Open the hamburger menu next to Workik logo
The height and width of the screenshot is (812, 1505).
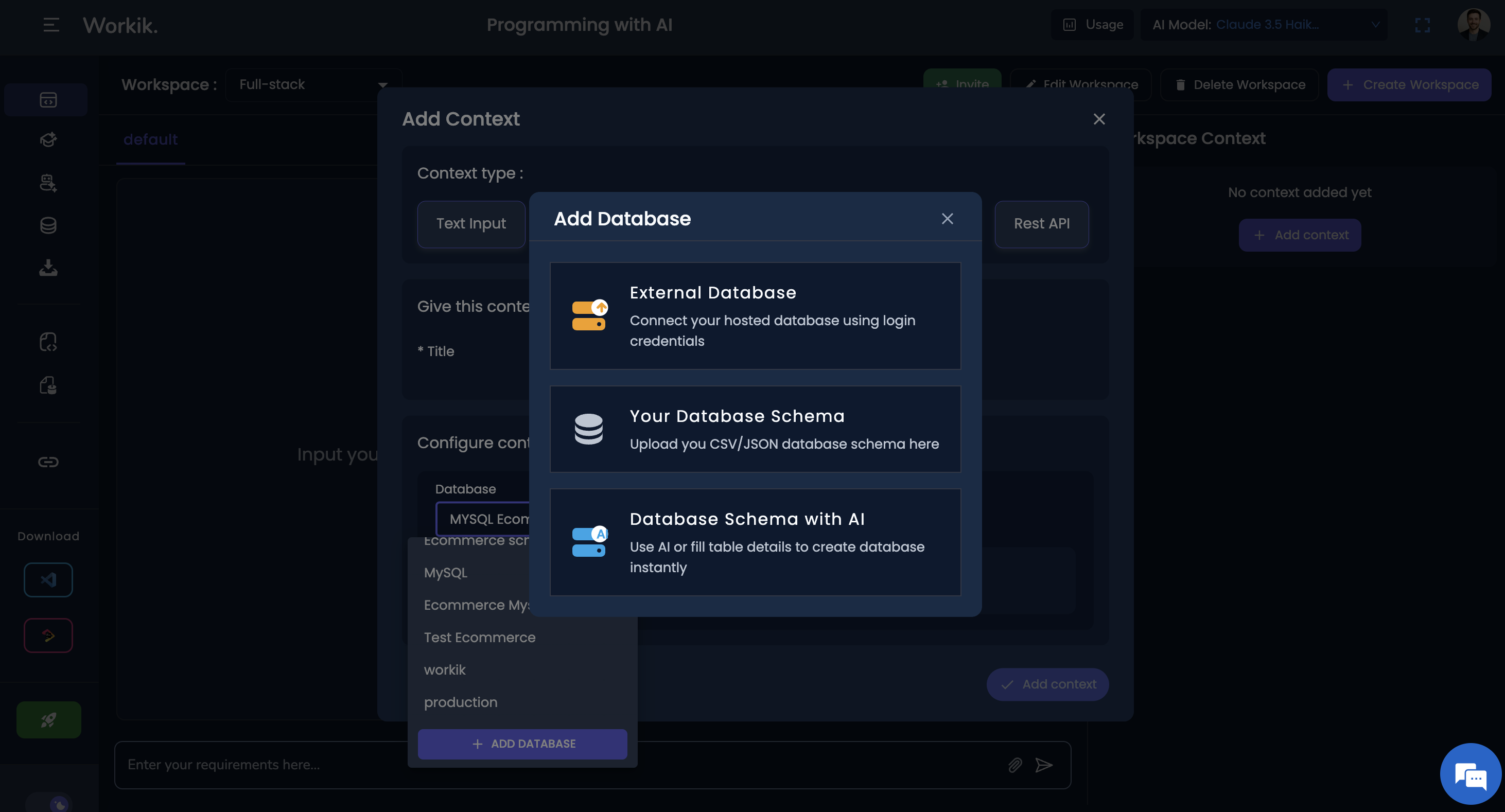pyautogui.click(x=50, y=25)
